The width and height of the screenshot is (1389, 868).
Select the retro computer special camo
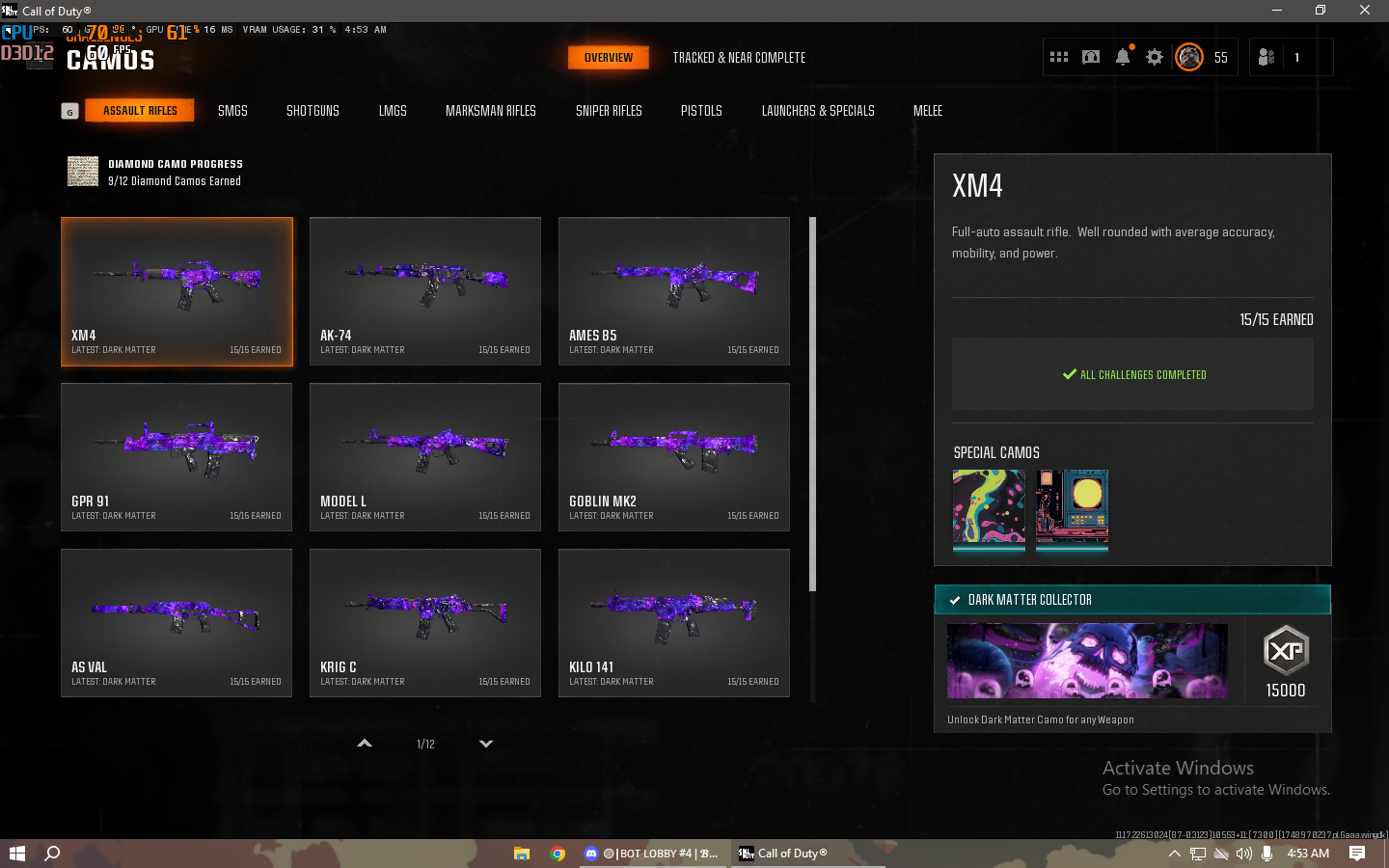(x=1072, y=508)
